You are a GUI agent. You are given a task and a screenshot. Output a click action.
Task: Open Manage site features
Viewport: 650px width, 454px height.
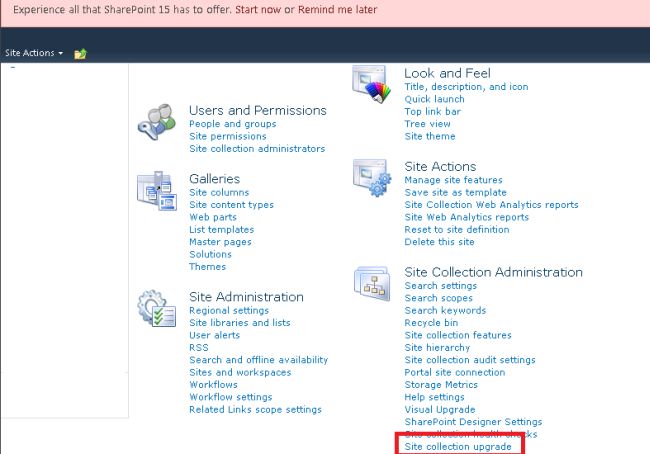(x=454, y=180)
